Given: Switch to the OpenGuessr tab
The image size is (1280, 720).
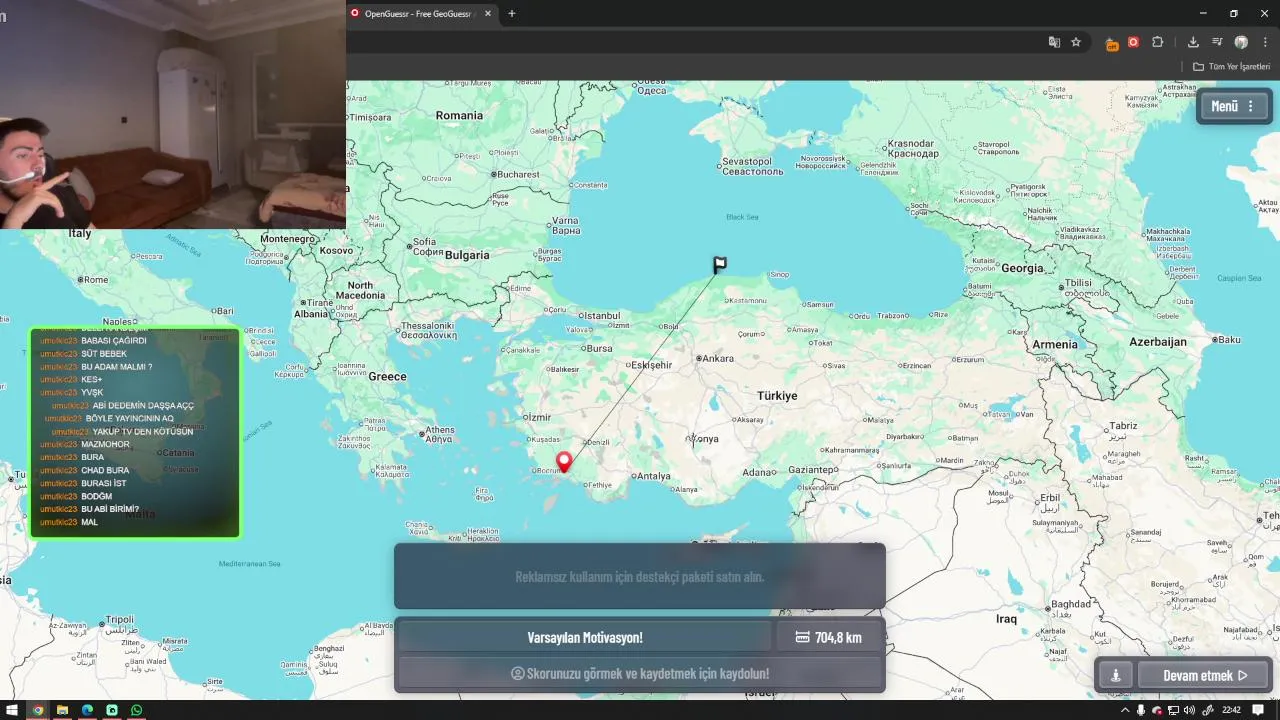Looking at the screenshot, I should pyautogui.click(x=420, y=14).
